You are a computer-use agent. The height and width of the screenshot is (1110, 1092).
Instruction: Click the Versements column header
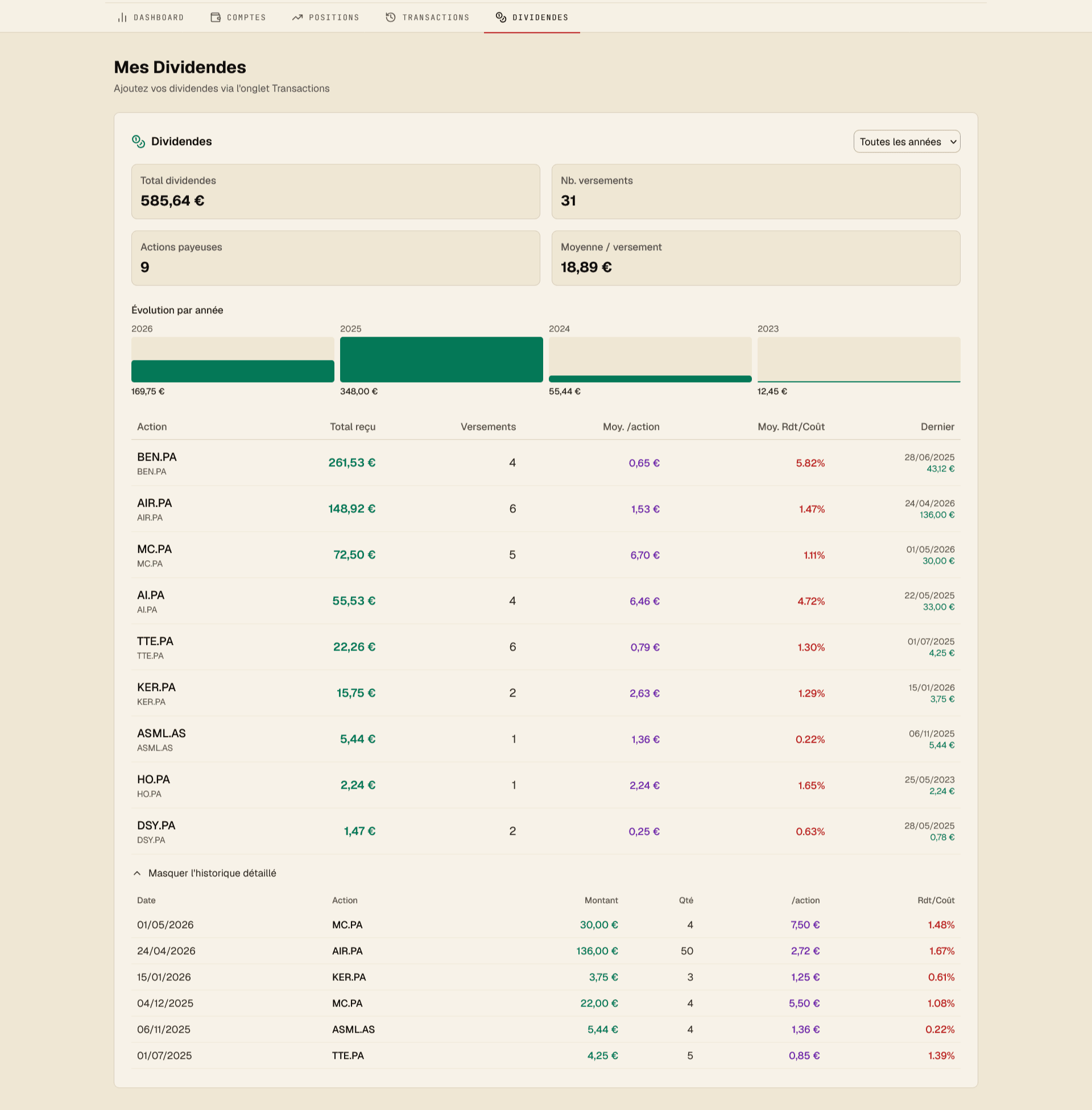(x=488, y=426)
